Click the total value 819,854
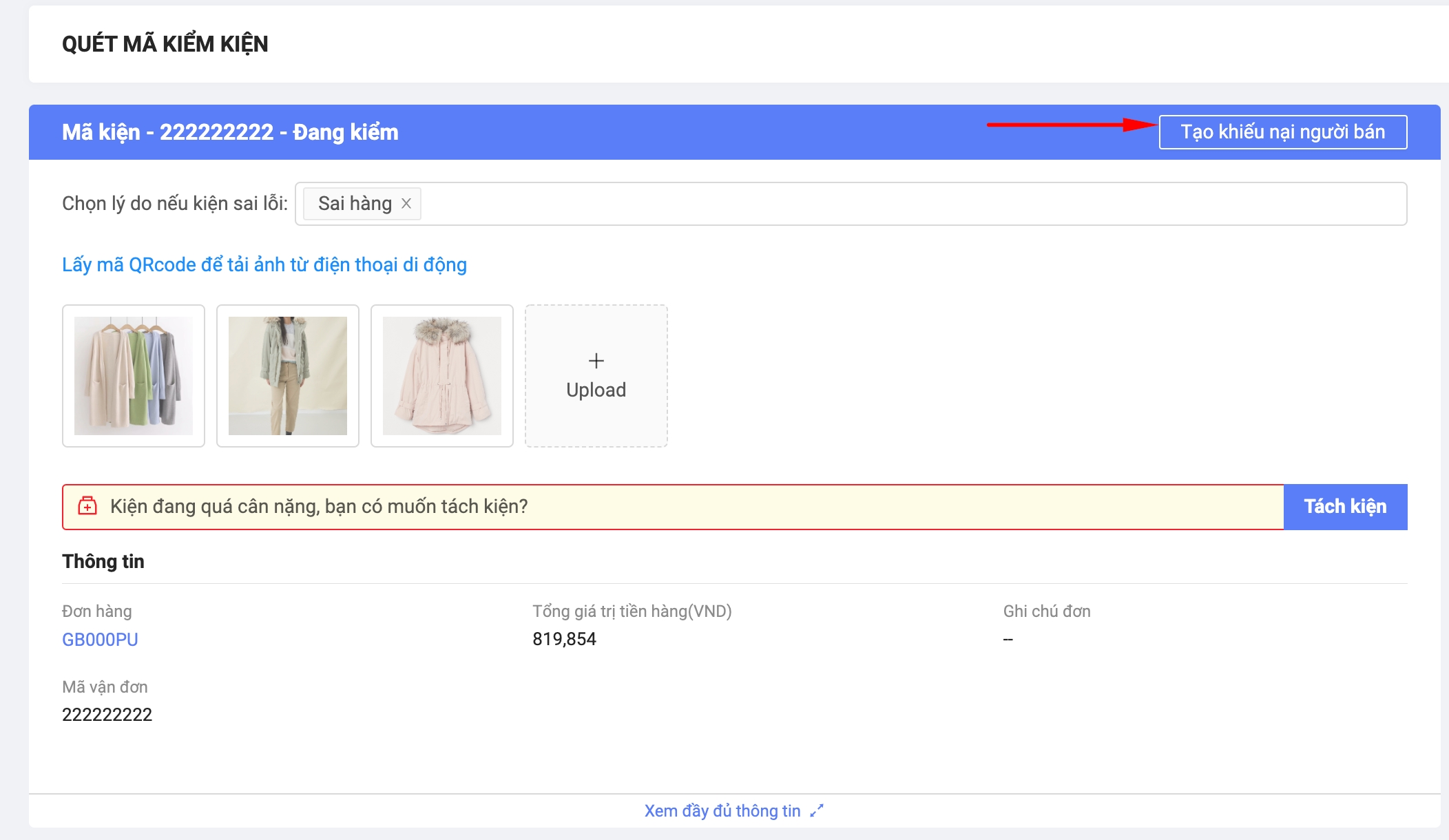1449x840 pixels. point(564,639)
